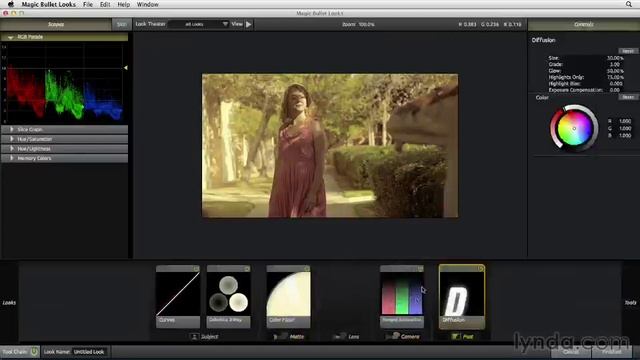The height and width of the screenshot is (360, 640).
Task: Click the preview image of the woman
Action: (x=330, y=146)
